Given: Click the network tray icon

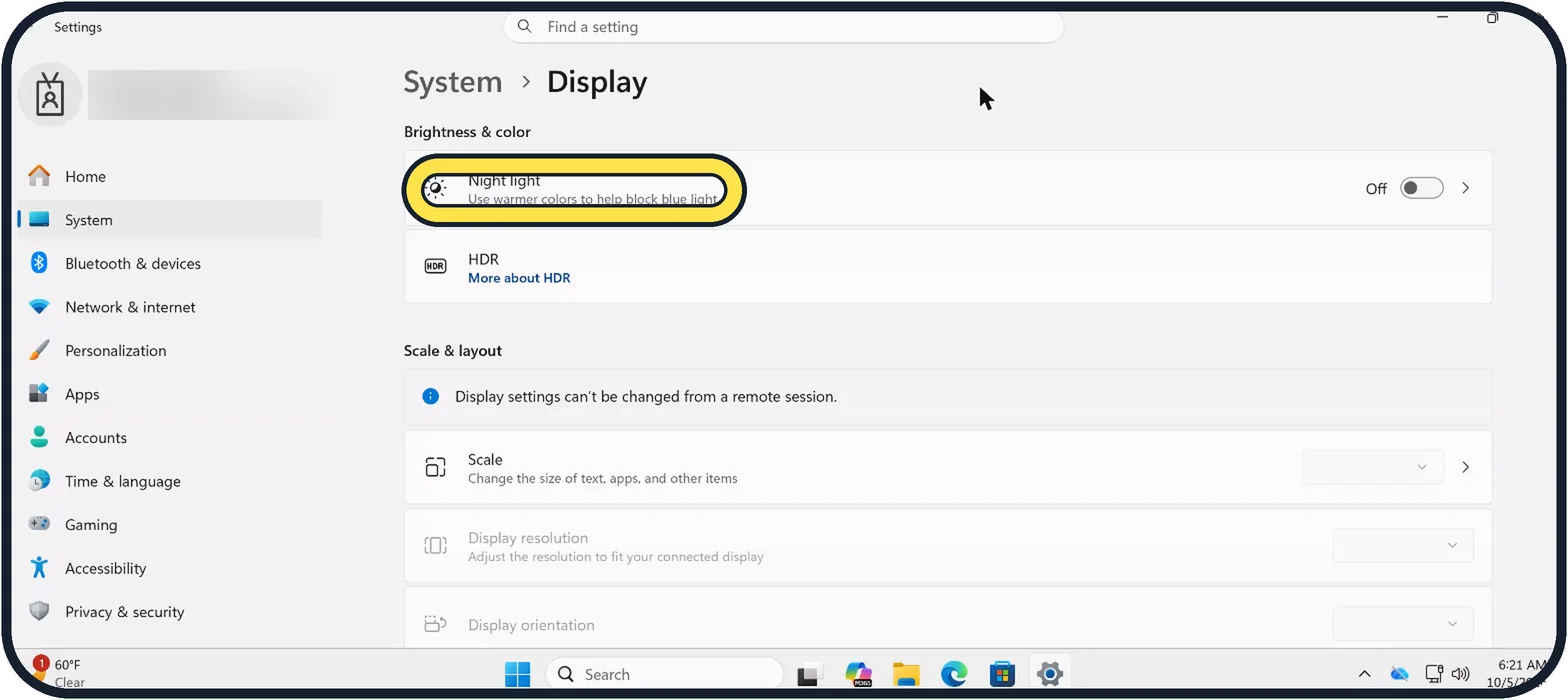Looking at the screenshot, I should (x=1434, y=674).
